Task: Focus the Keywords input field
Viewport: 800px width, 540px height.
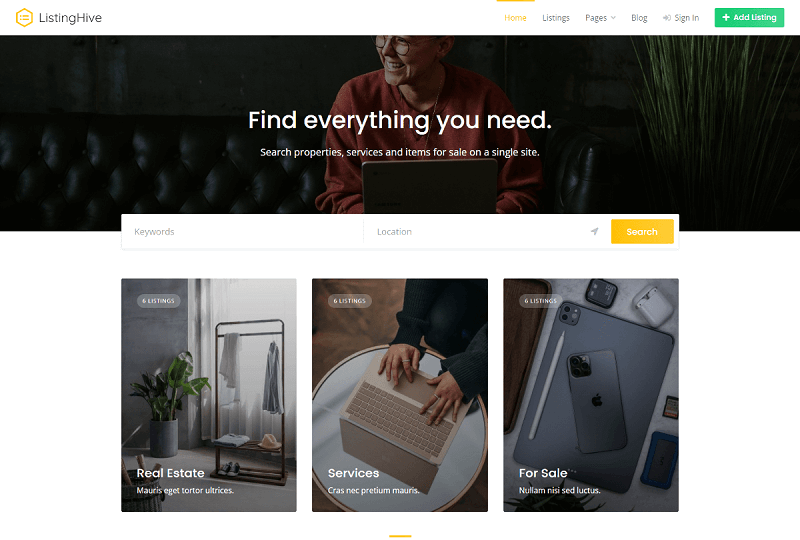Action: (242, 232)
